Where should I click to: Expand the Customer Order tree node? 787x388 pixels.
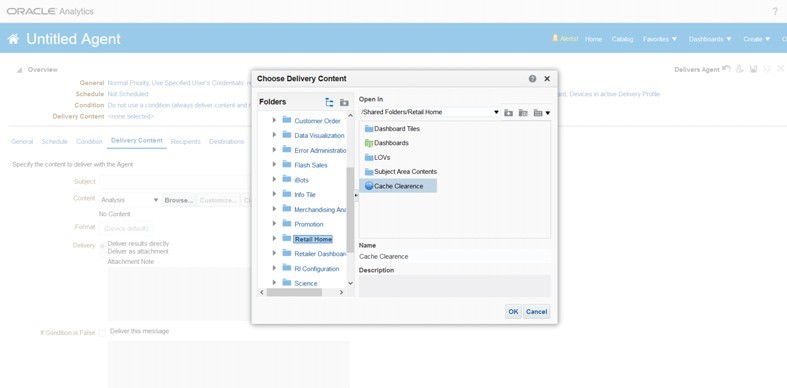click(x=274, y=120)
